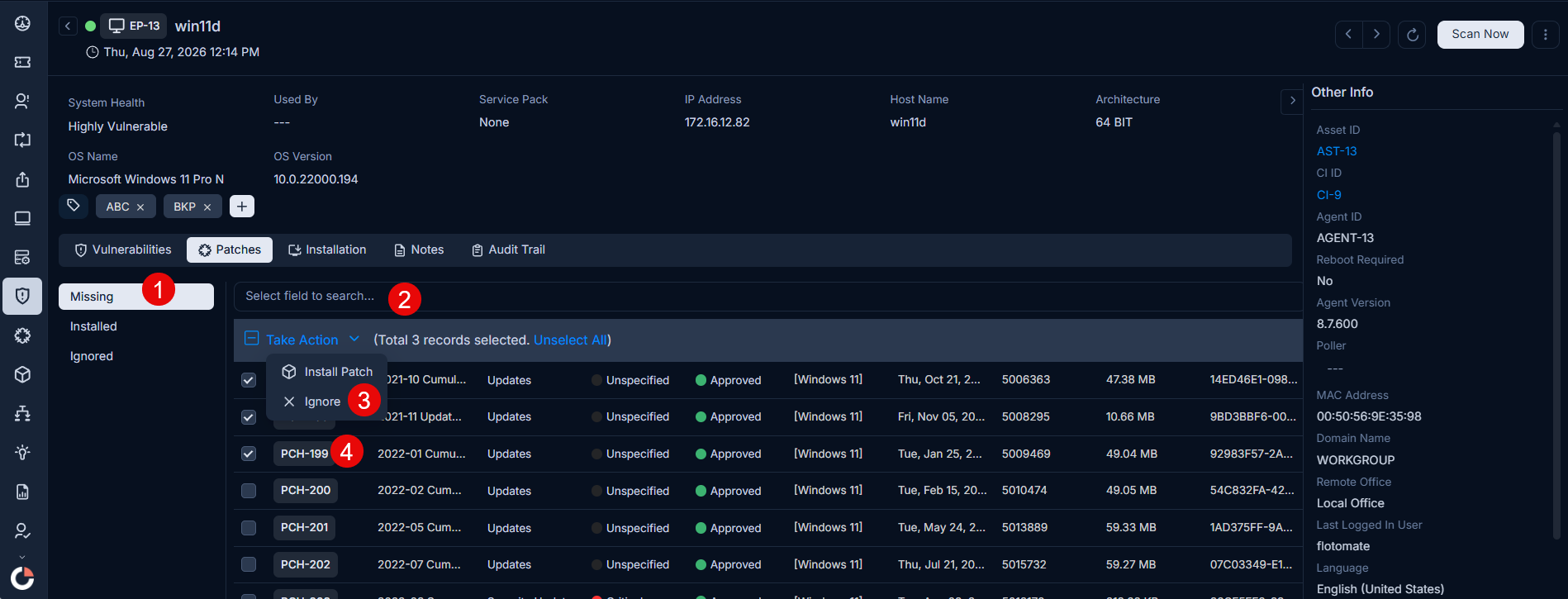Collapse the Other Info panel arrow
Viewport: 1568px width, 599px height.
coord(1292,101)
